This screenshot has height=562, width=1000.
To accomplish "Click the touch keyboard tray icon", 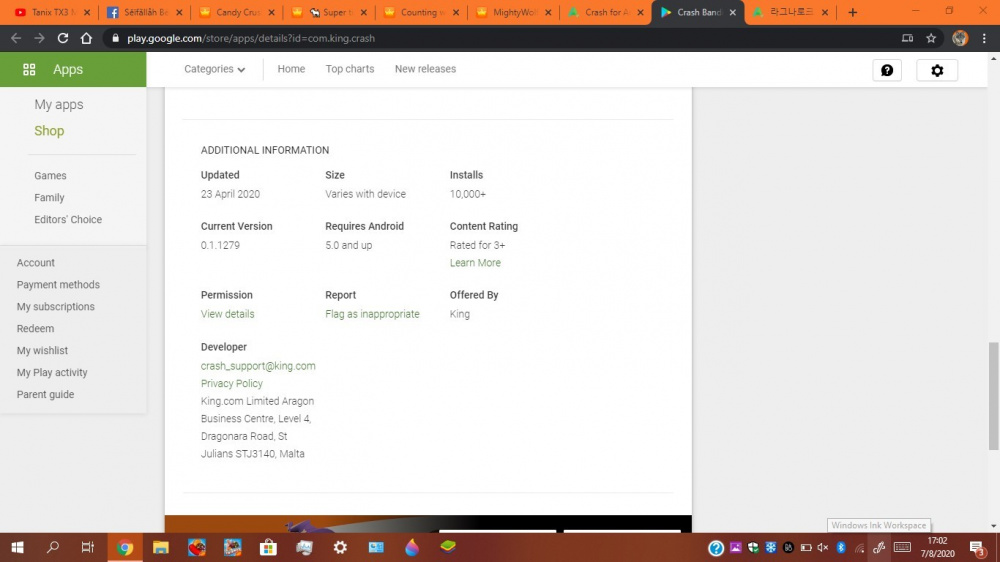I will pyautogui.click(x=902, y=547).
